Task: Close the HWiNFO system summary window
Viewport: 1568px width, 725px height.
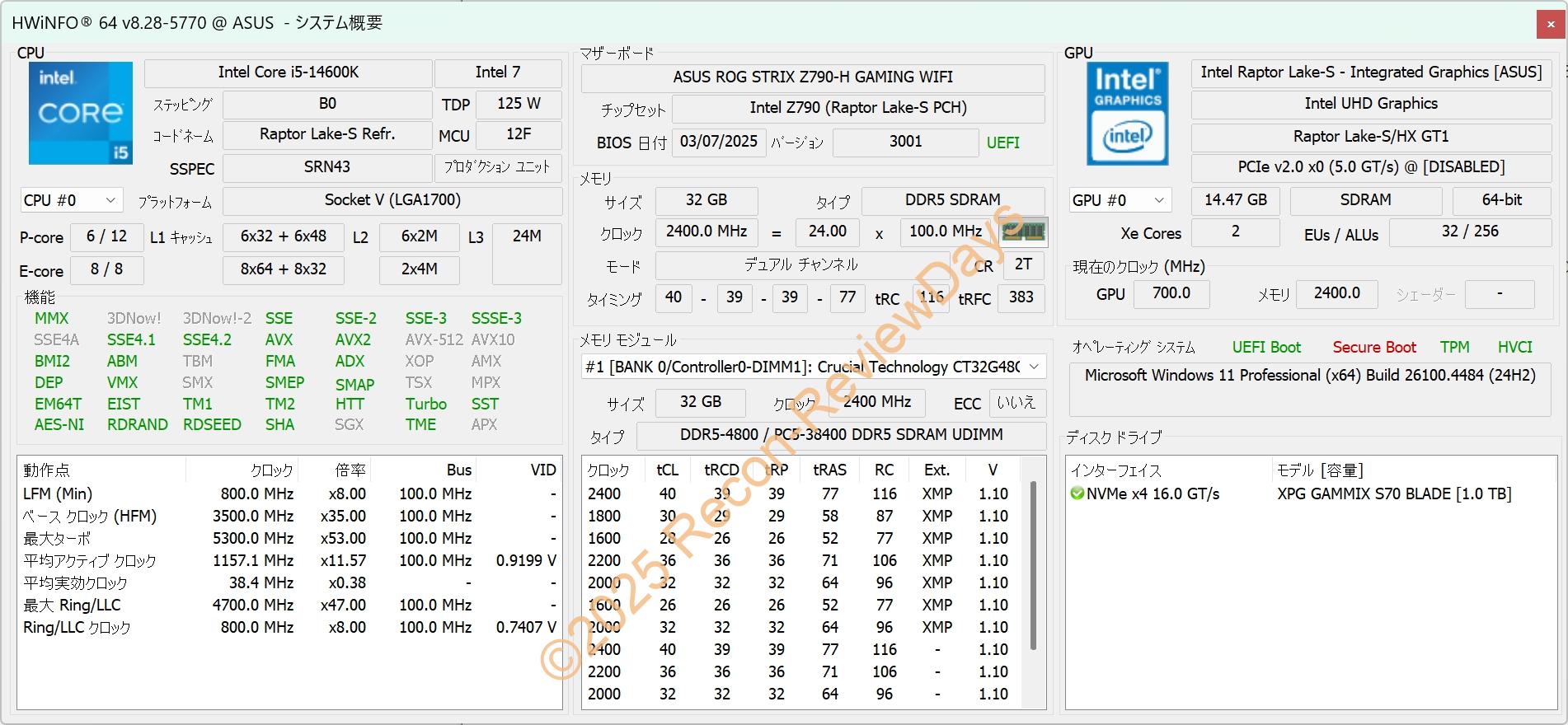Action: pos(1549,24)
